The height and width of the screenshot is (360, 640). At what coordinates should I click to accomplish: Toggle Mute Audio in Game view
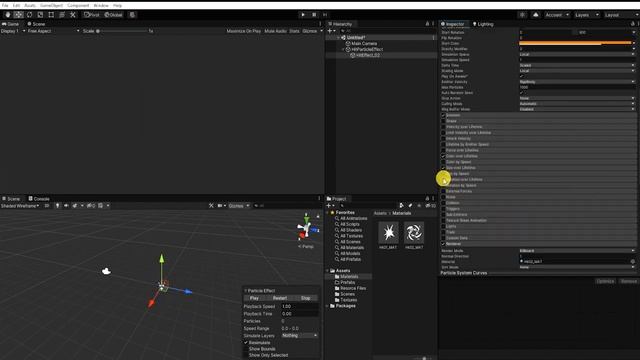(x=276, y=31)
